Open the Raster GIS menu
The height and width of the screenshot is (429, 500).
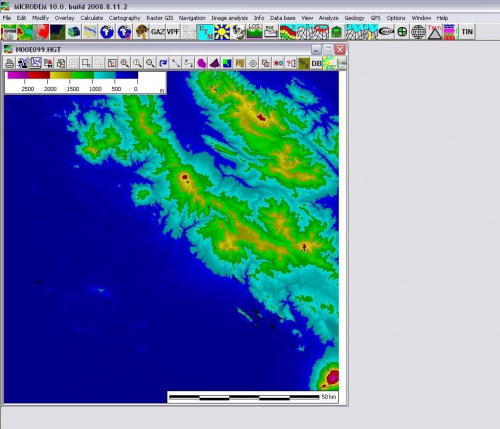coord(160,18)
